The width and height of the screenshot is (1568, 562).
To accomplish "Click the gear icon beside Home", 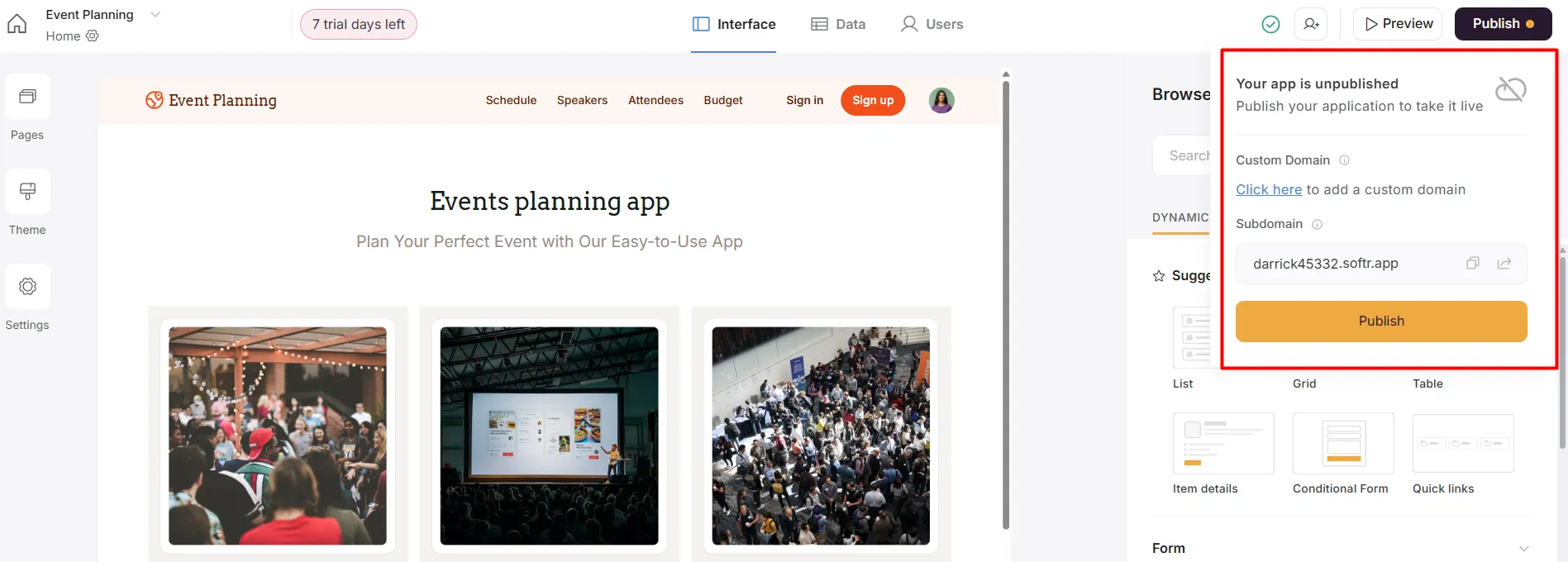I will (x=93, y=36).
